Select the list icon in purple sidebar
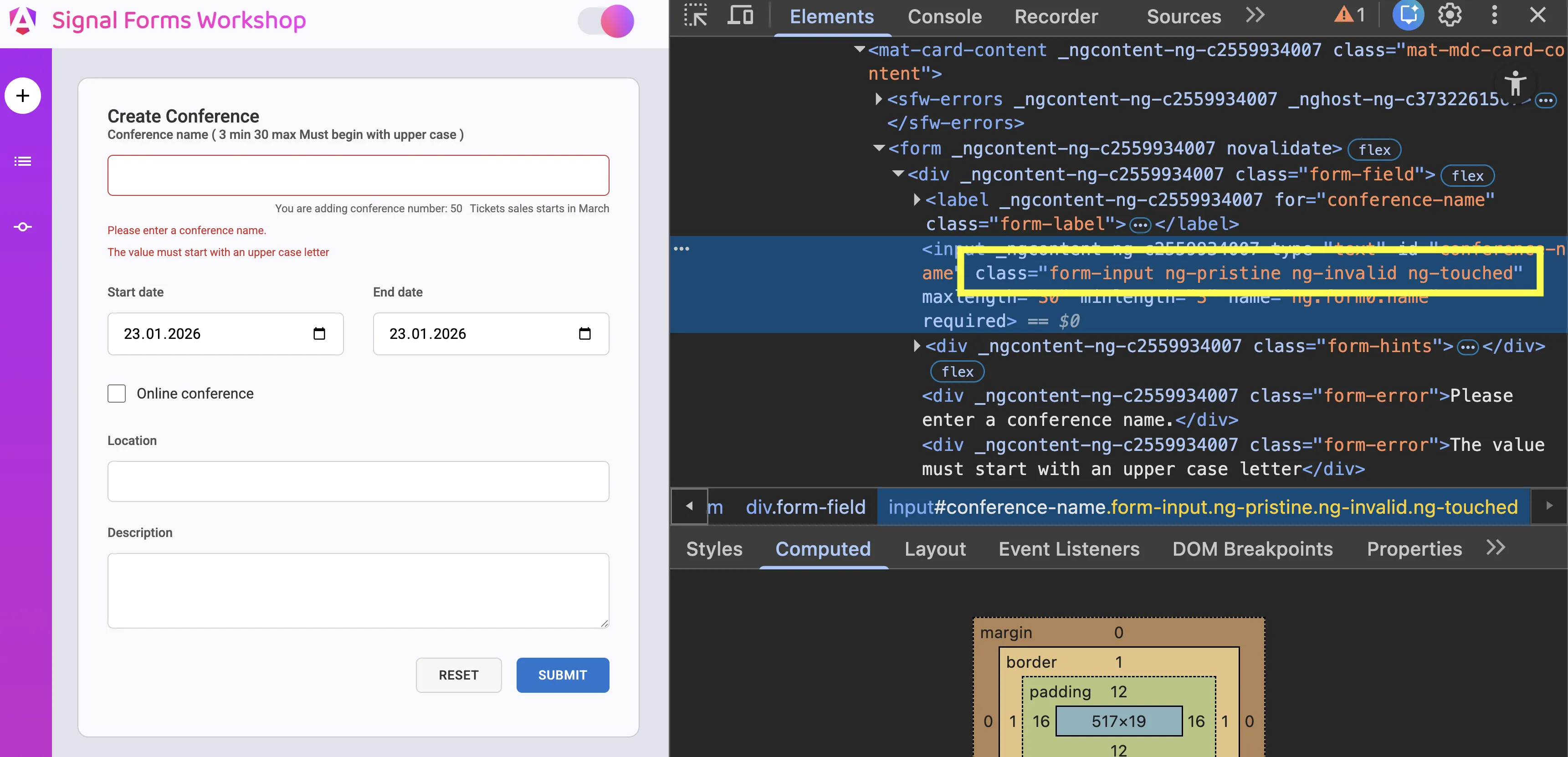The image size is (1568, 757). [22, 161]
